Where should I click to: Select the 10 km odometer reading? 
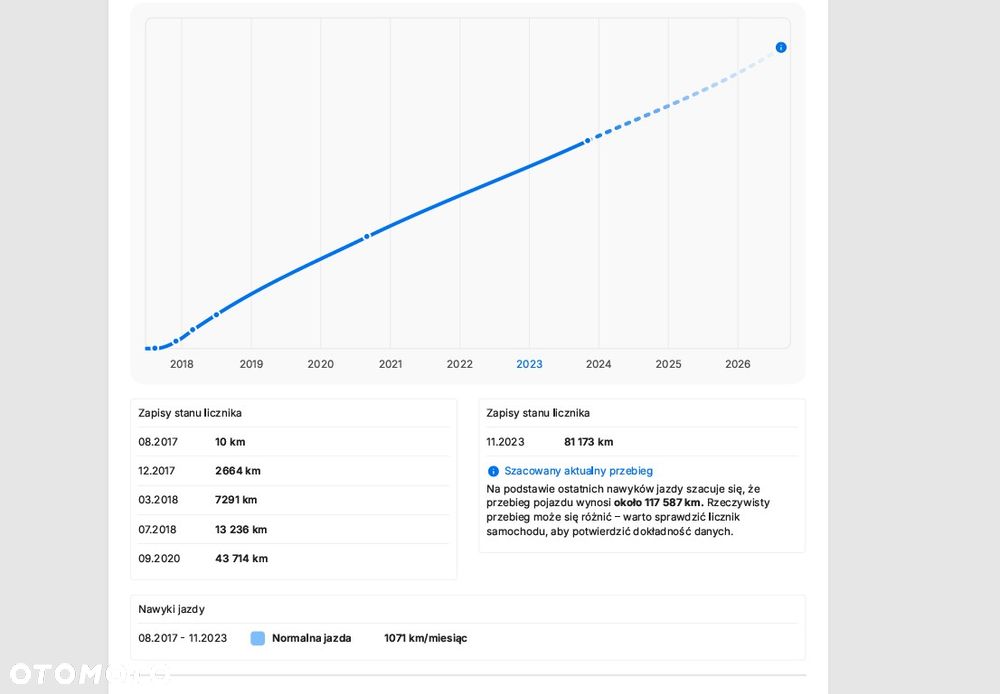(x=230, y=442)
